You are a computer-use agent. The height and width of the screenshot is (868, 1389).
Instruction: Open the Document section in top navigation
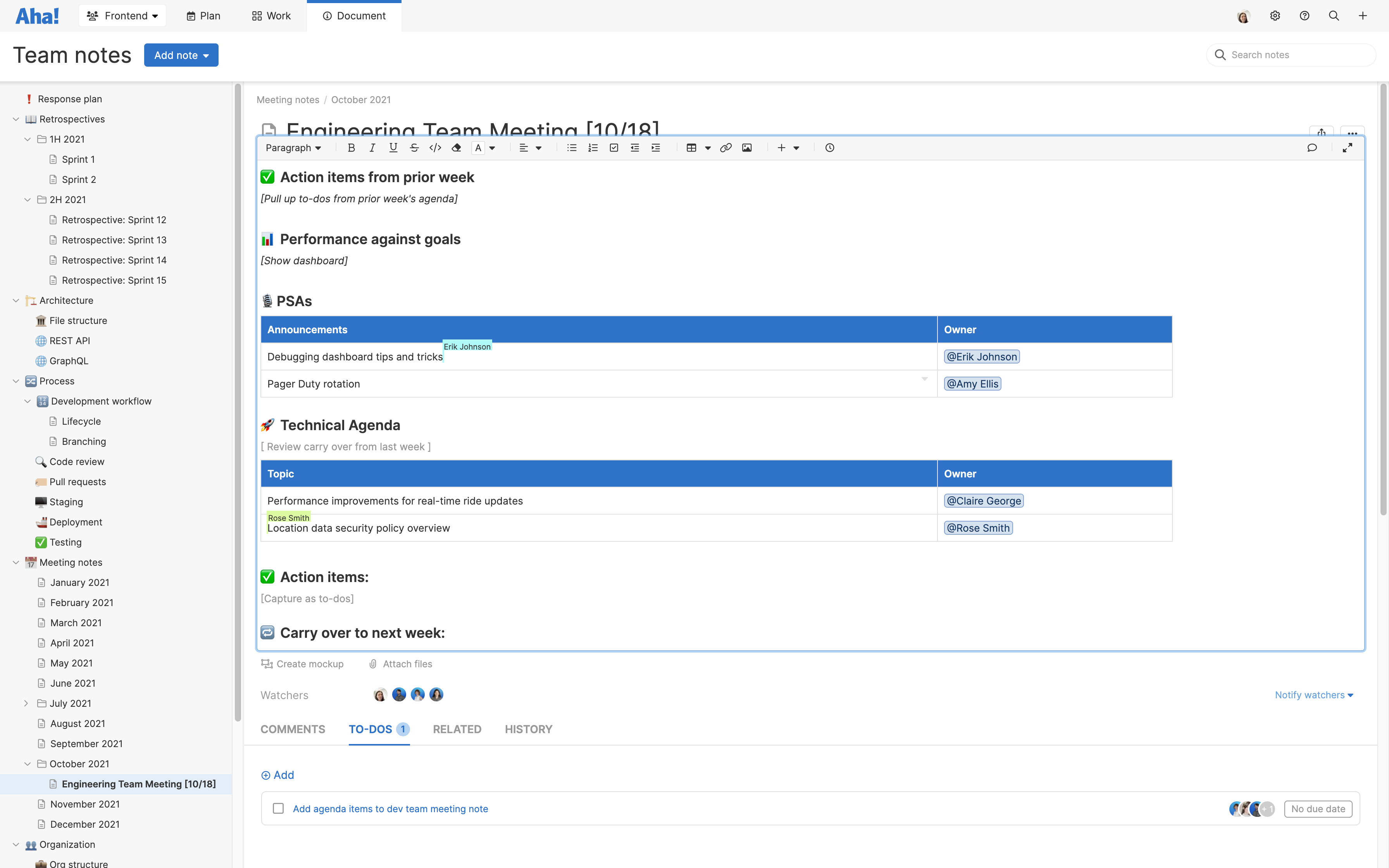[x=354, y=15]
